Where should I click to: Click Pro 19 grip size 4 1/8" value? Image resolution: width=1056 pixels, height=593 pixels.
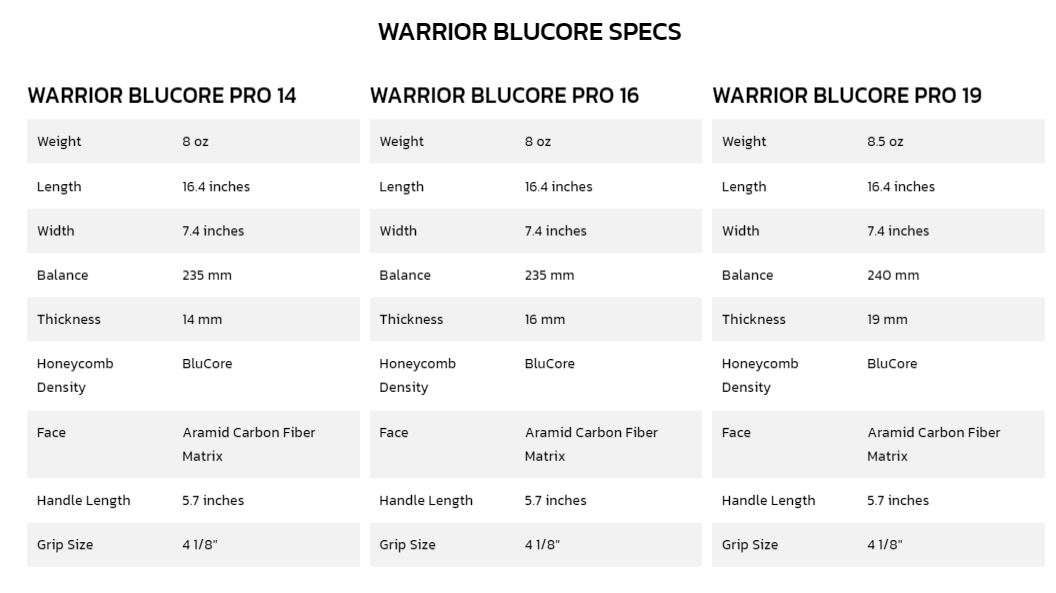(x=884, y=545)
